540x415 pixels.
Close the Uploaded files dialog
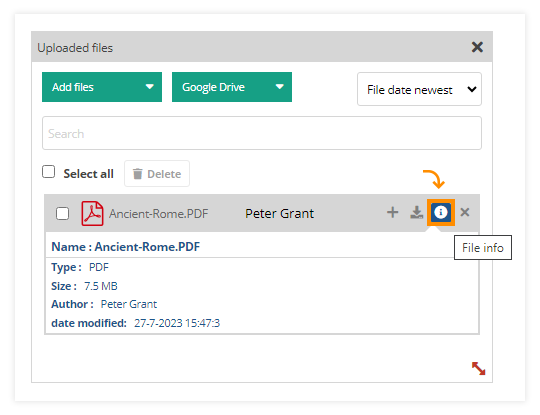pyautogui.click(x=477, y=47)
